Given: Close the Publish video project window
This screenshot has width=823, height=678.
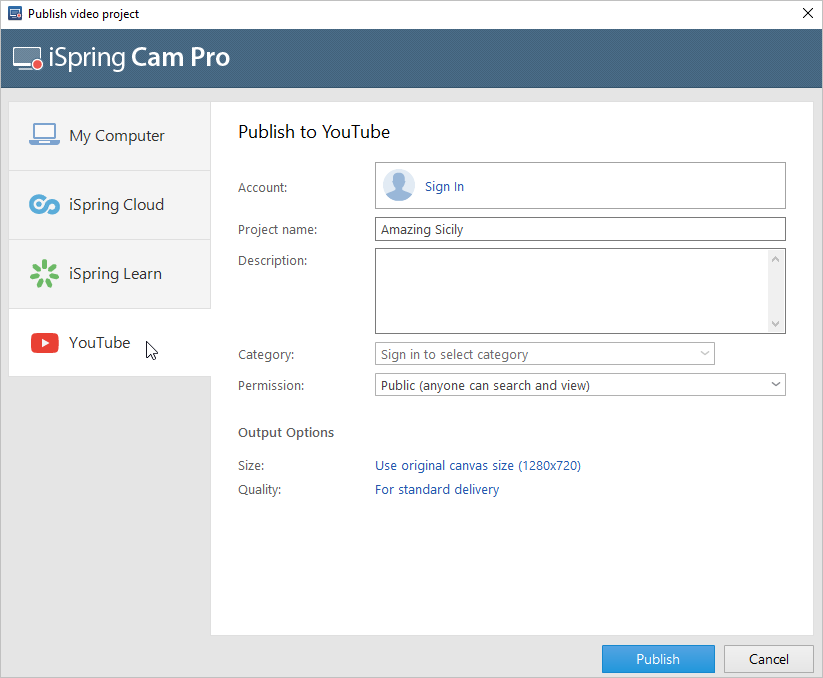Looking at the screenshot, I should (808, 13).
